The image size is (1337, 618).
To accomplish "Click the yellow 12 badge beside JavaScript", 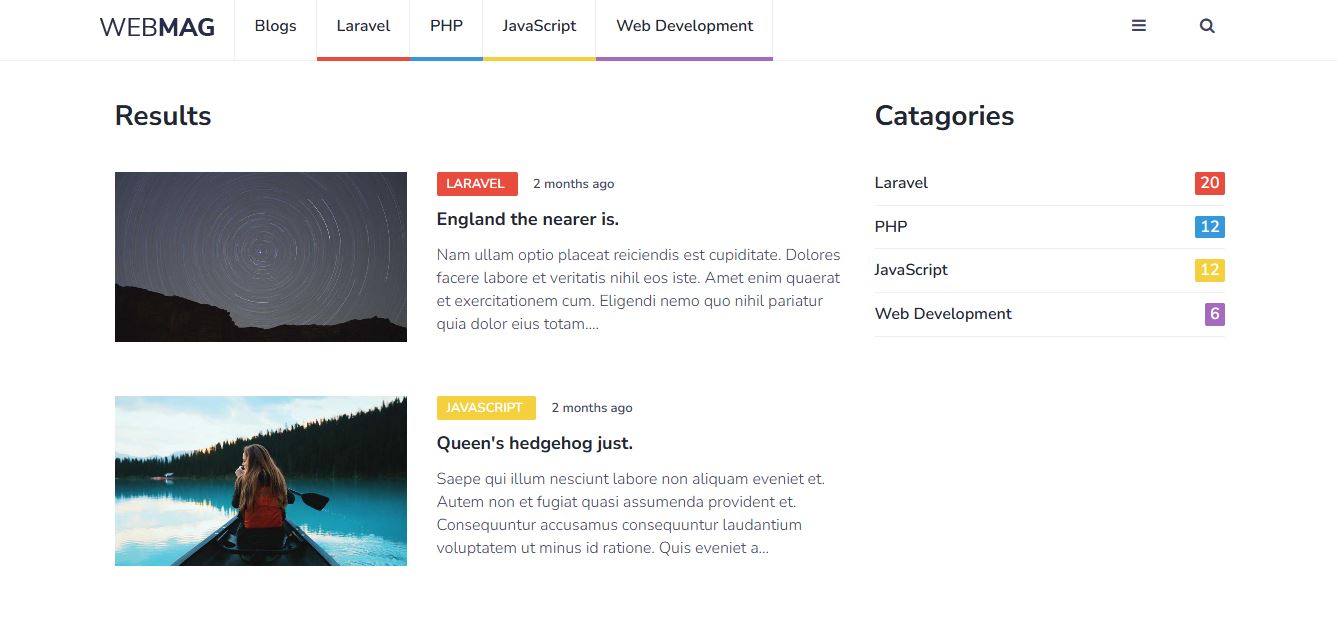I will (x=1210, y=270).
